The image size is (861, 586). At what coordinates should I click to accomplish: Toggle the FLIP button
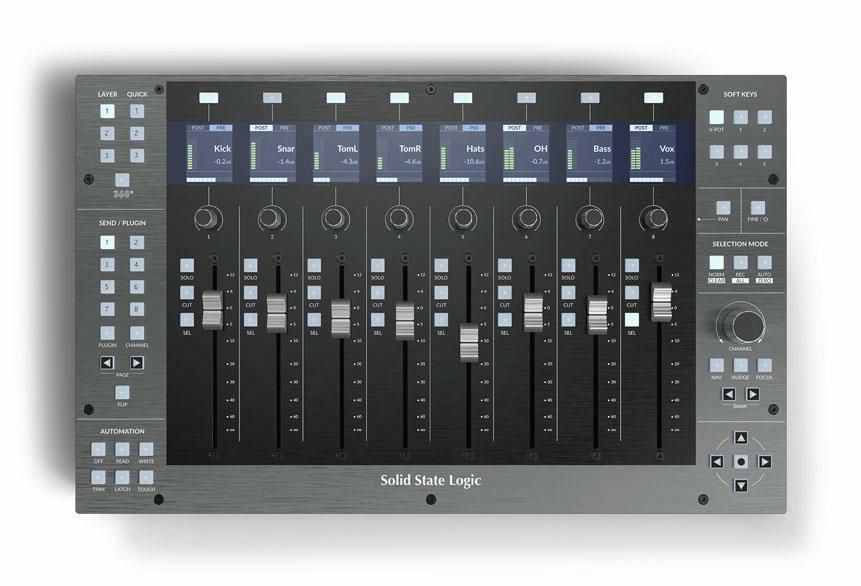click(x=122, y=392)
